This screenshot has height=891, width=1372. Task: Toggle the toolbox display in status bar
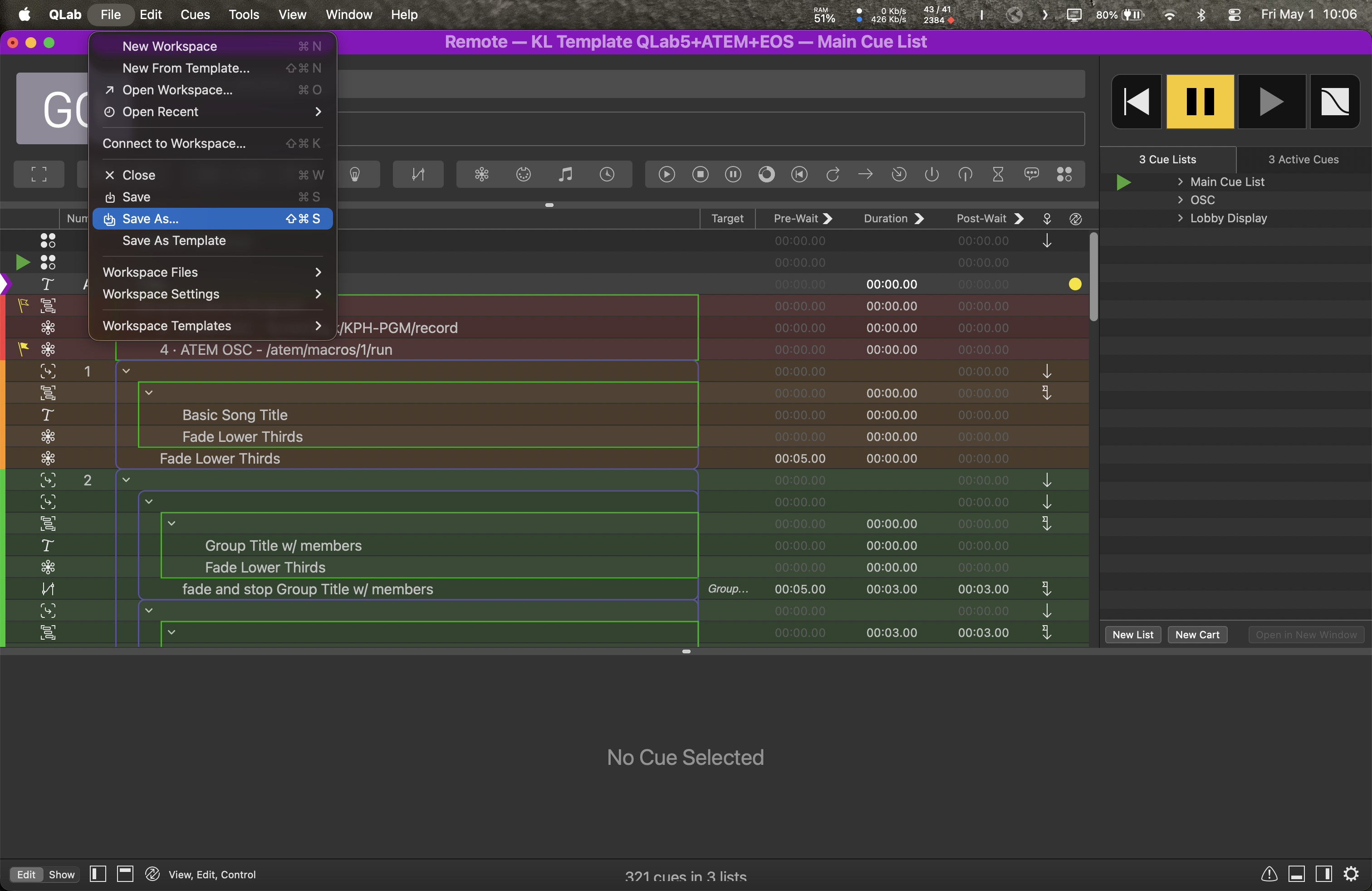pyautogui.click(x=125, y=874)
